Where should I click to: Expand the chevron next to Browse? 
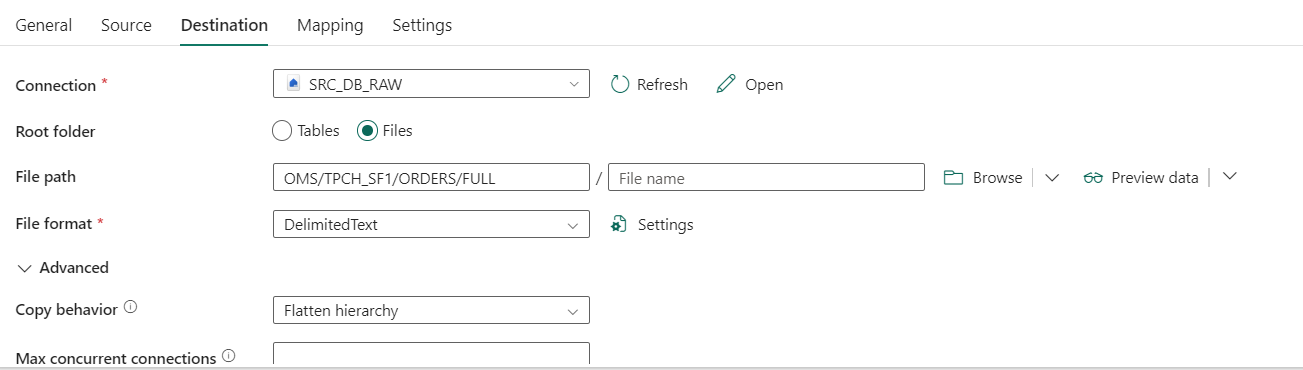pyautogui.click(x=1052, y=177)
